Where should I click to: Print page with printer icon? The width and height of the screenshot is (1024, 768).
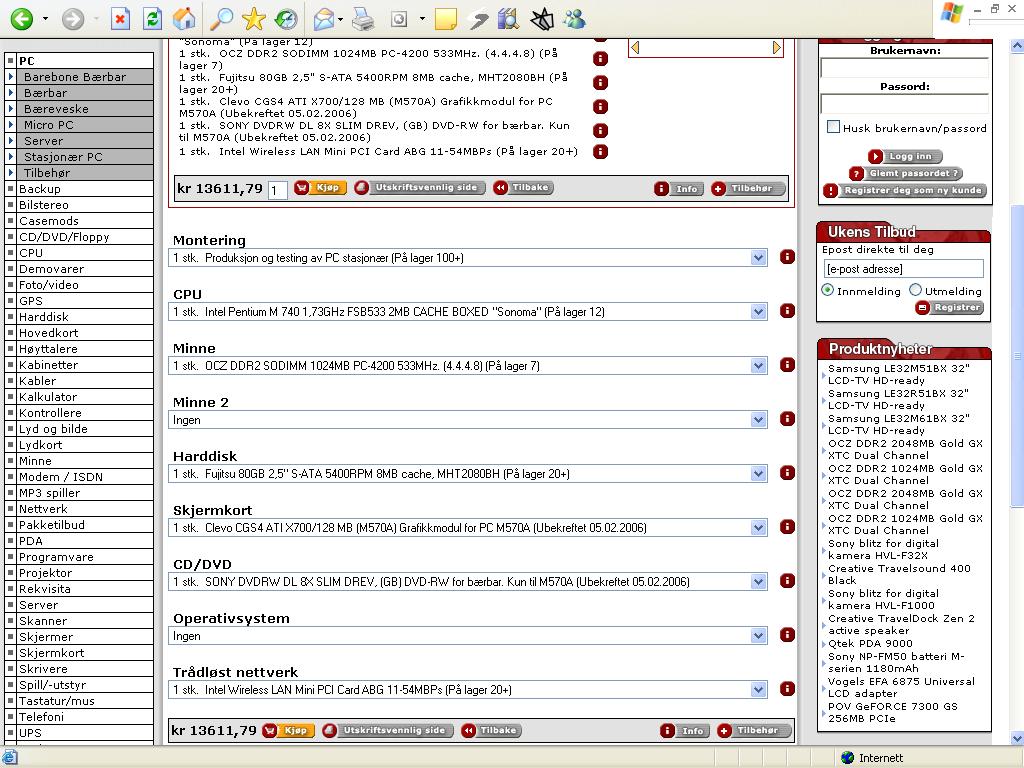click(363, 19)
